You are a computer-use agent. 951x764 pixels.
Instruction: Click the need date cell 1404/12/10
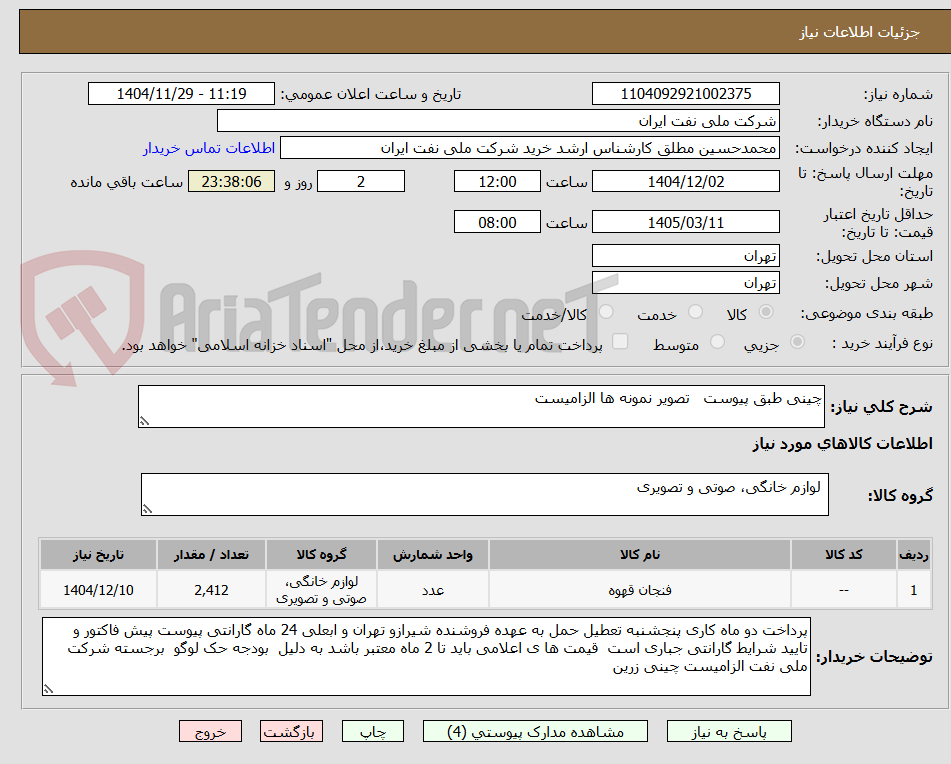coord(98,589)
